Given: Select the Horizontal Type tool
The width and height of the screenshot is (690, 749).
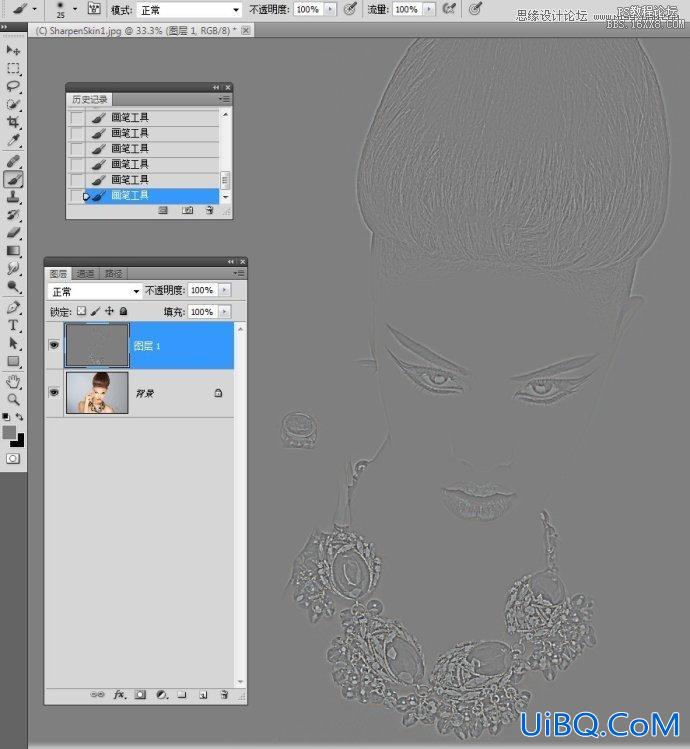Looking at the screenshot, I should click(x=13, y=325).
